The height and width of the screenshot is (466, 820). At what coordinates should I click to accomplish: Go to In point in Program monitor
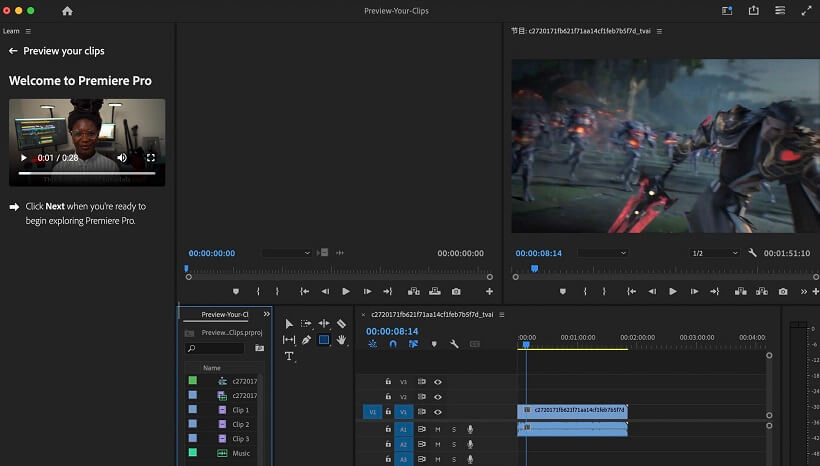(x=631, y=291)
